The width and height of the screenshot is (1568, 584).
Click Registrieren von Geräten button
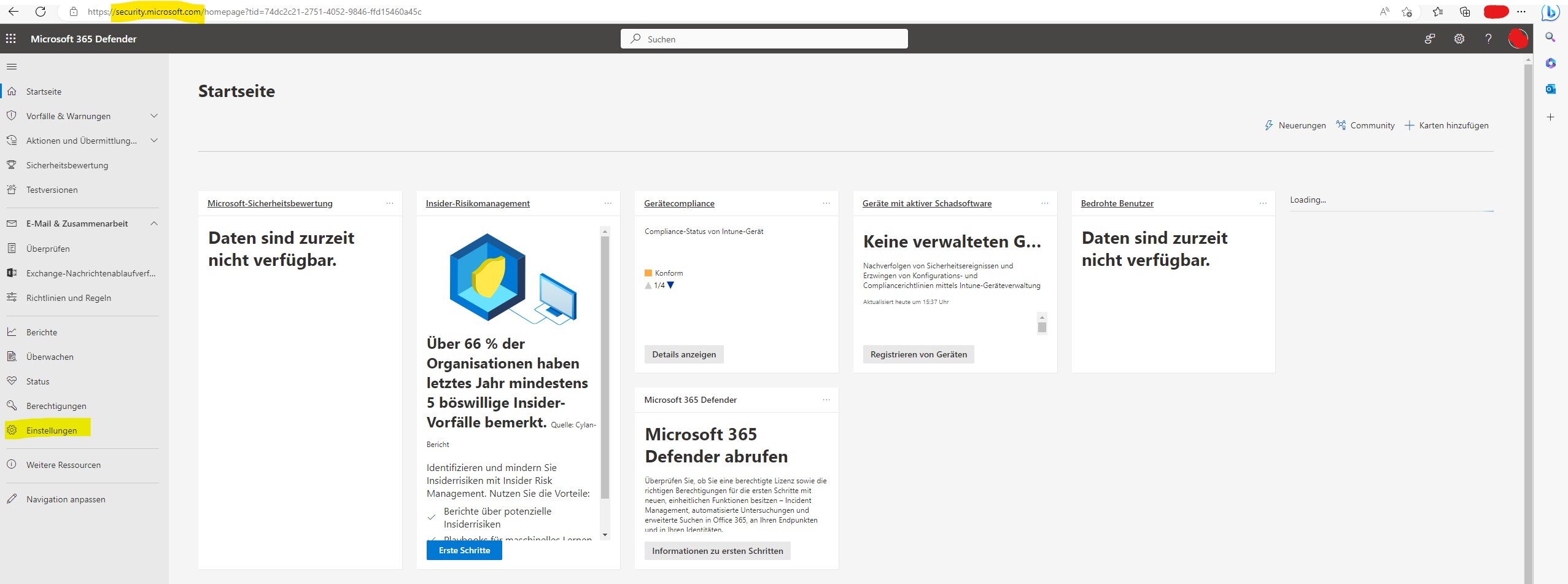point(918,354)
